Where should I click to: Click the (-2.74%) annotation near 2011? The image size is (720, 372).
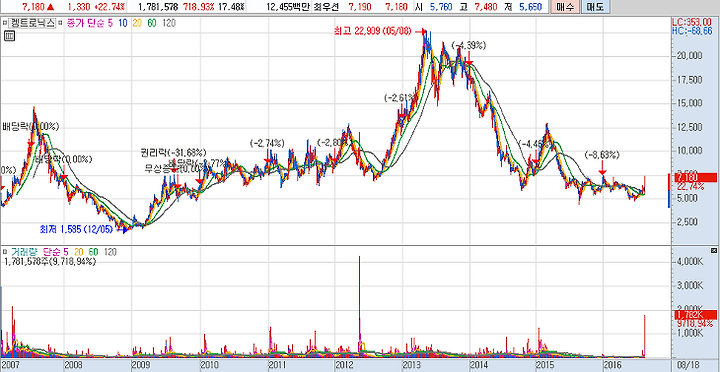[x=267, y=143]
